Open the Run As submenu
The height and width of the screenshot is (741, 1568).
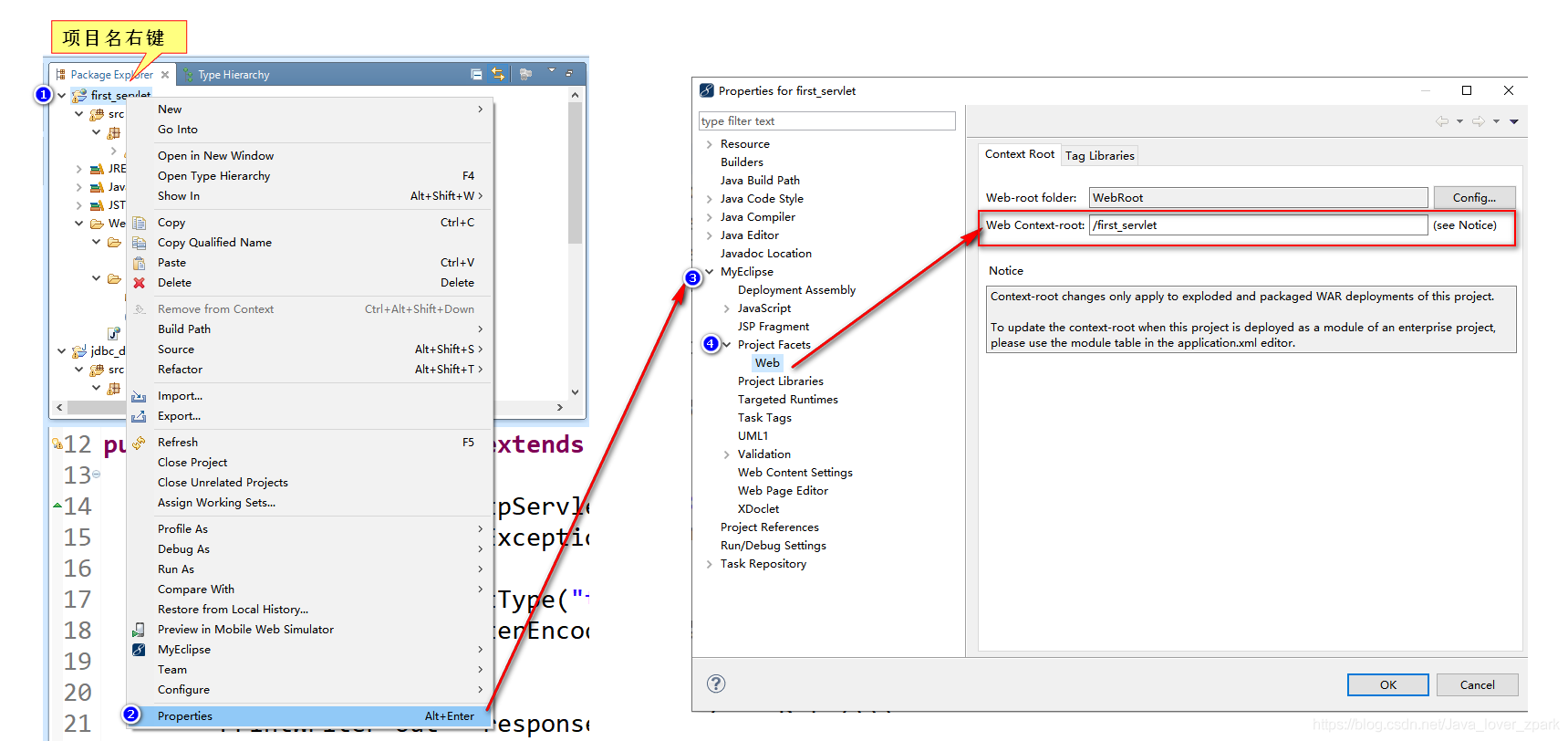point(310,569)
